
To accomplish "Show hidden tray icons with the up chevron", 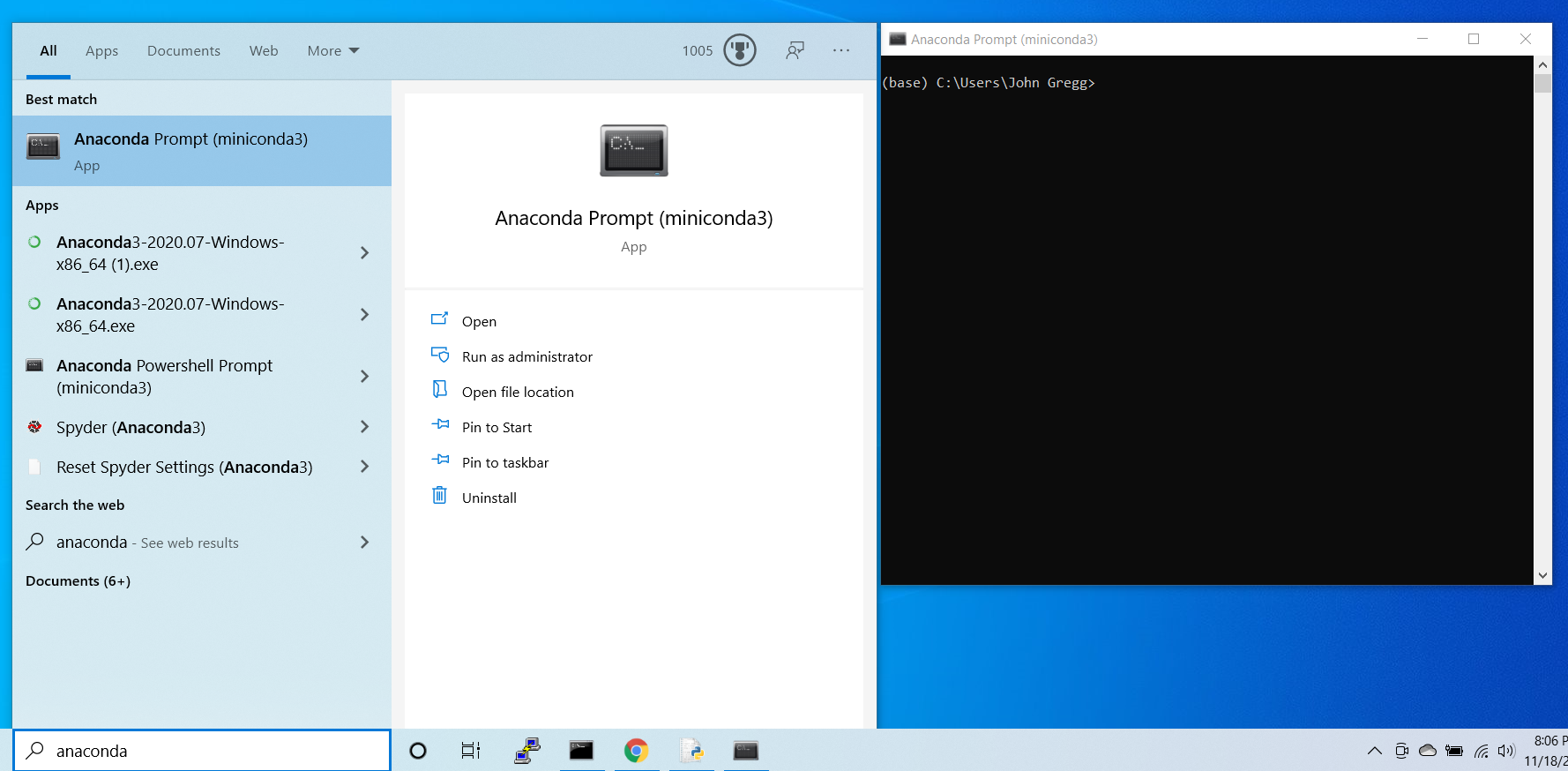I will (1374, 752).
